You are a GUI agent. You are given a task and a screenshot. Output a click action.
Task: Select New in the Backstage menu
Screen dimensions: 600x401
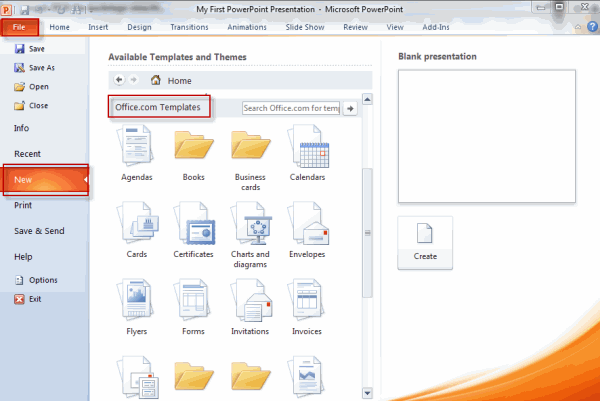pyautogui.click(x=46, y=180)
